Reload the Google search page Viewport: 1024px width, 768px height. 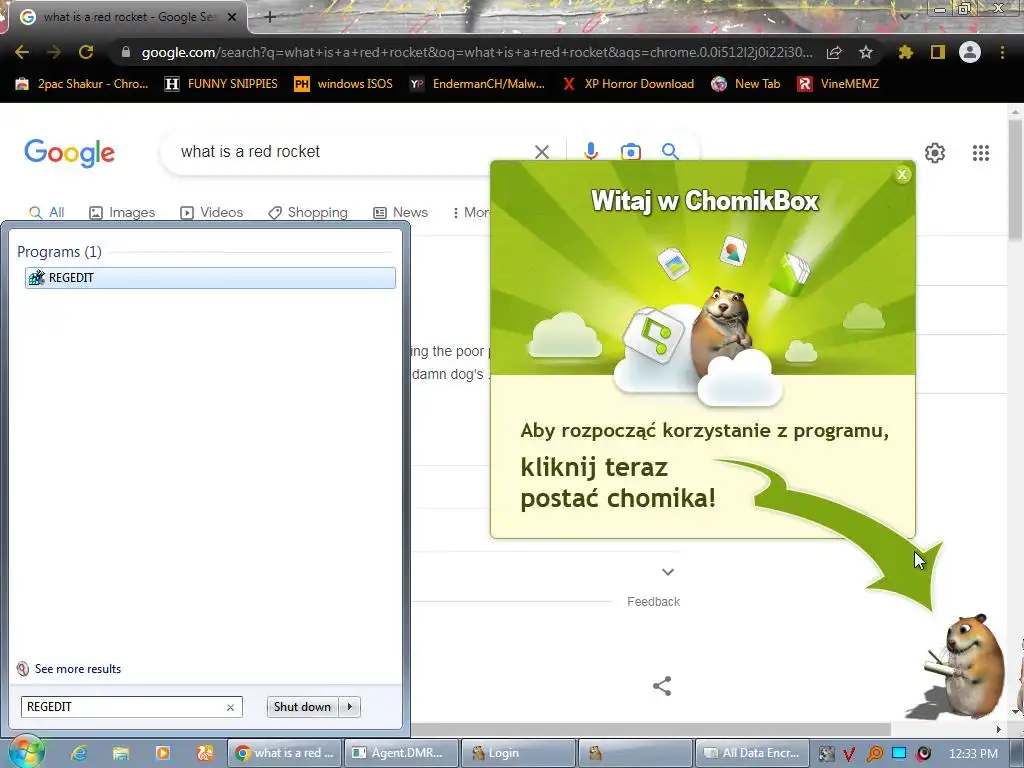pos(86,52)
